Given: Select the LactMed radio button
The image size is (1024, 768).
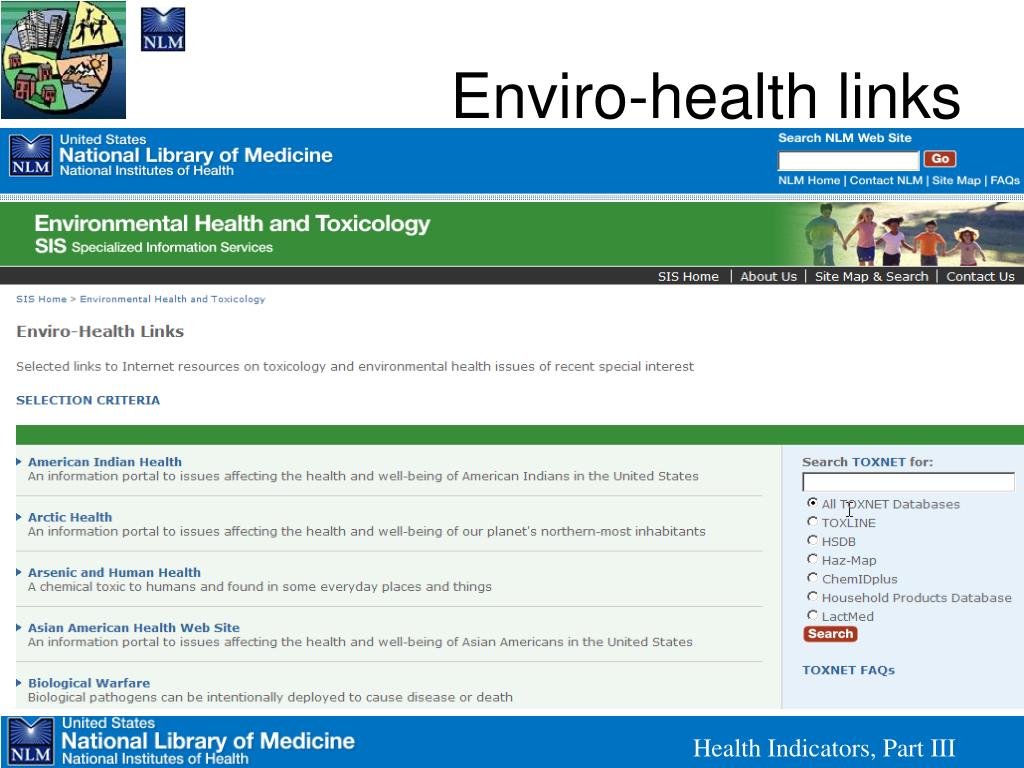Looking at the screenshot, I should coord(812,615).
